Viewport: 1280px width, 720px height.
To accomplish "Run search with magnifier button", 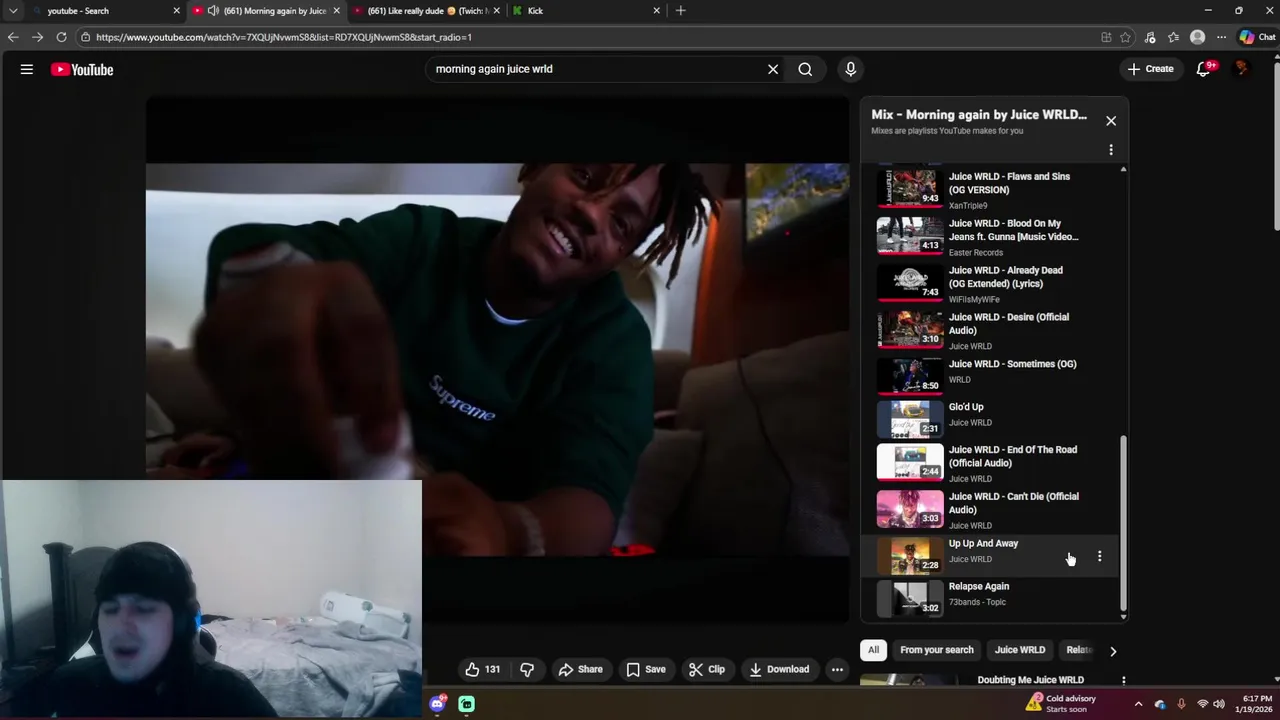I will point(805,69).
